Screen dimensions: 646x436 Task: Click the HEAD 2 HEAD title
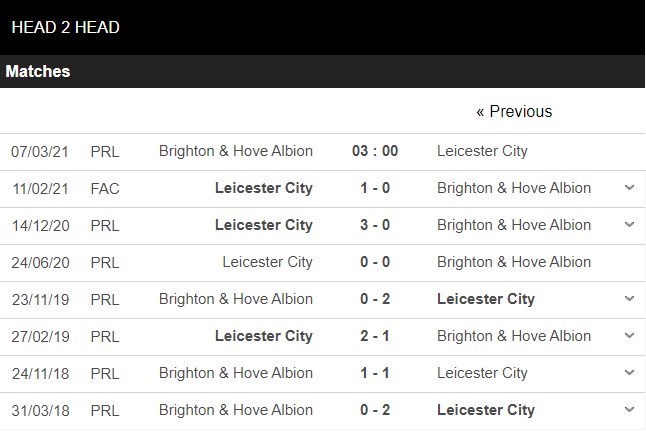[x=66, y=27]
